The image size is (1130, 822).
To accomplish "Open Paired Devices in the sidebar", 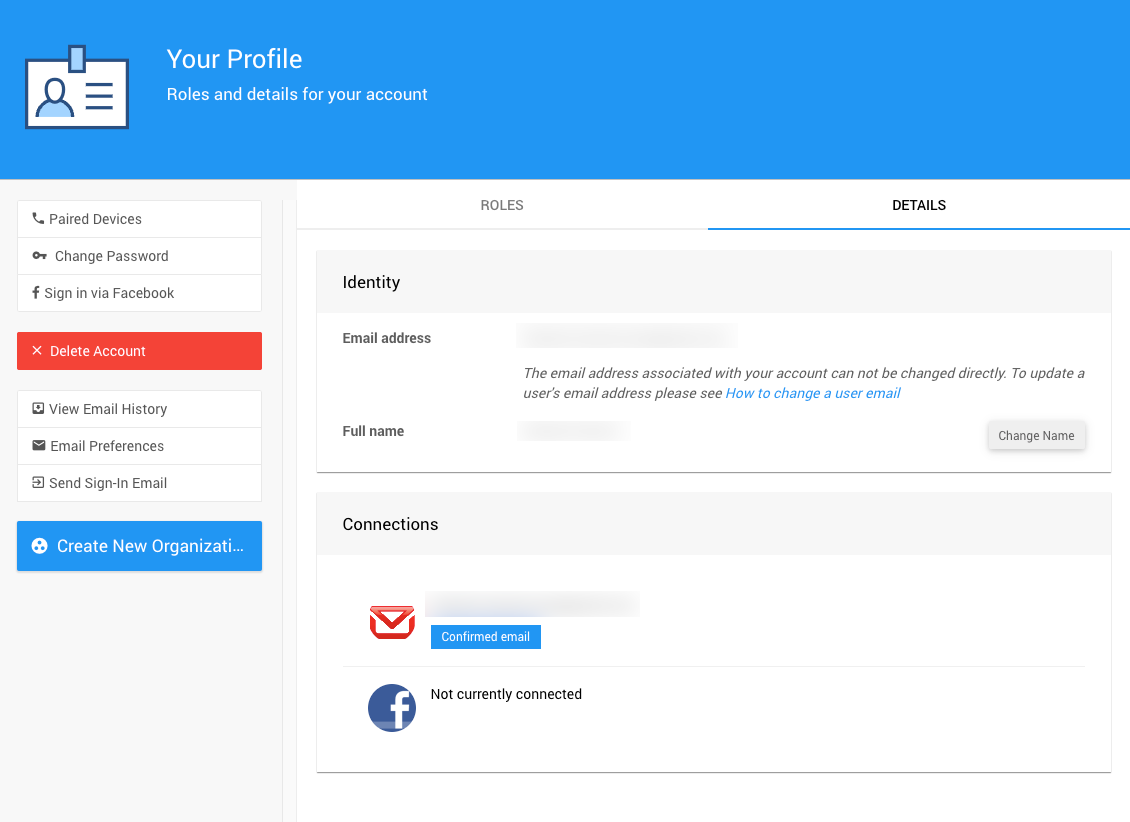I will tap(95, 219).
